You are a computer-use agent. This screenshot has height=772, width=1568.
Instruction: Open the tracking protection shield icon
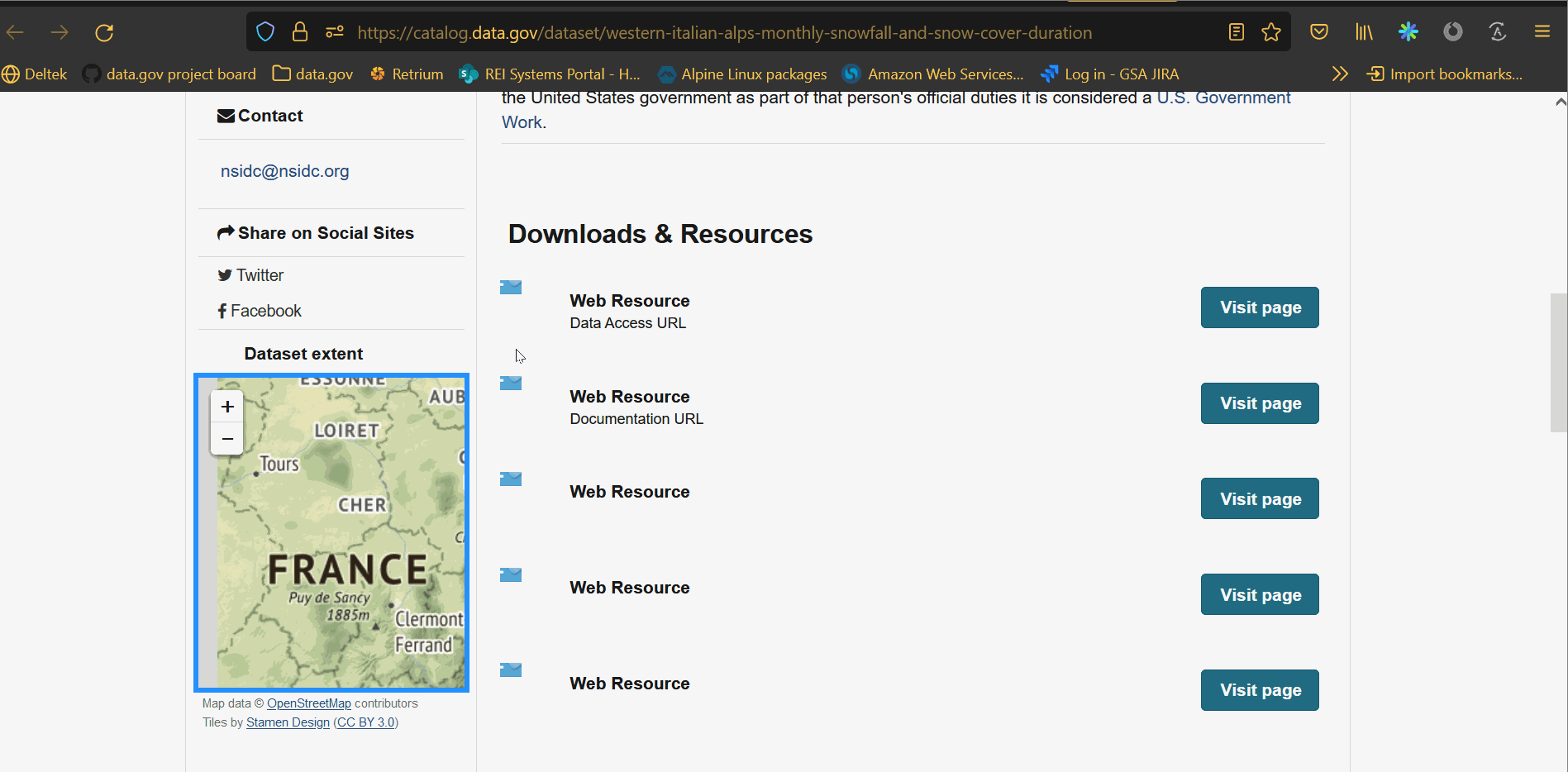265,32
